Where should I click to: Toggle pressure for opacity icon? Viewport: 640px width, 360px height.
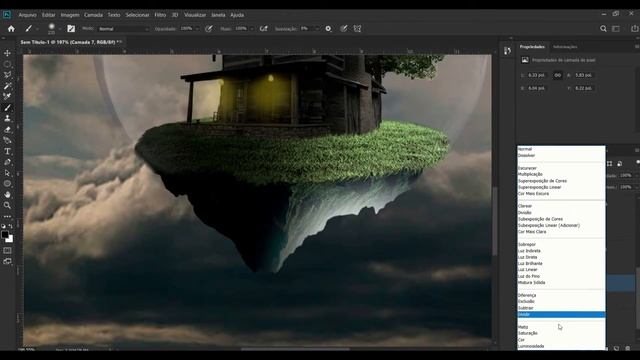point(209,29)
